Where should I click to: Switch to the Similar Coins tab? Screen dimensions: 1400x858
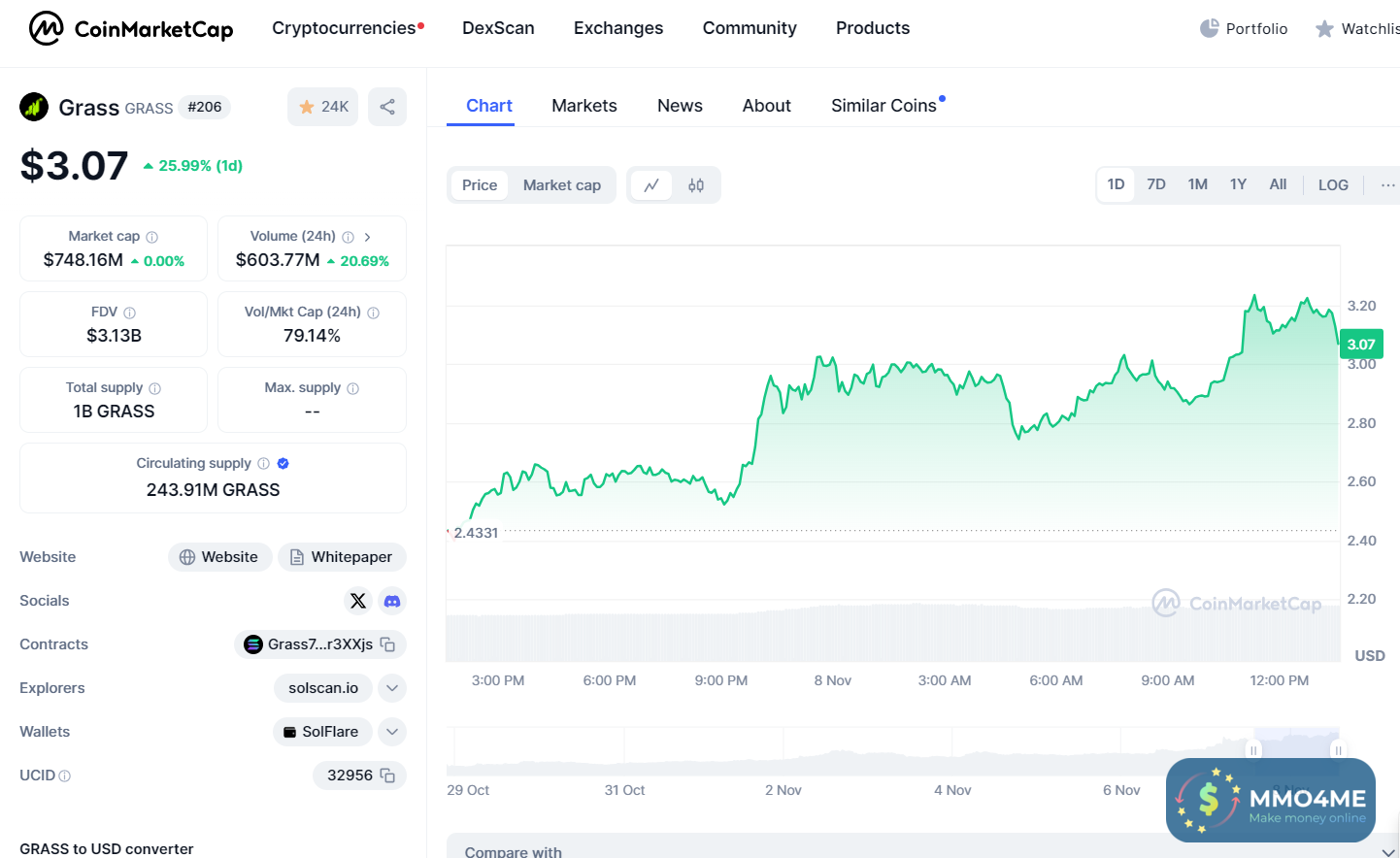[883, 106]
